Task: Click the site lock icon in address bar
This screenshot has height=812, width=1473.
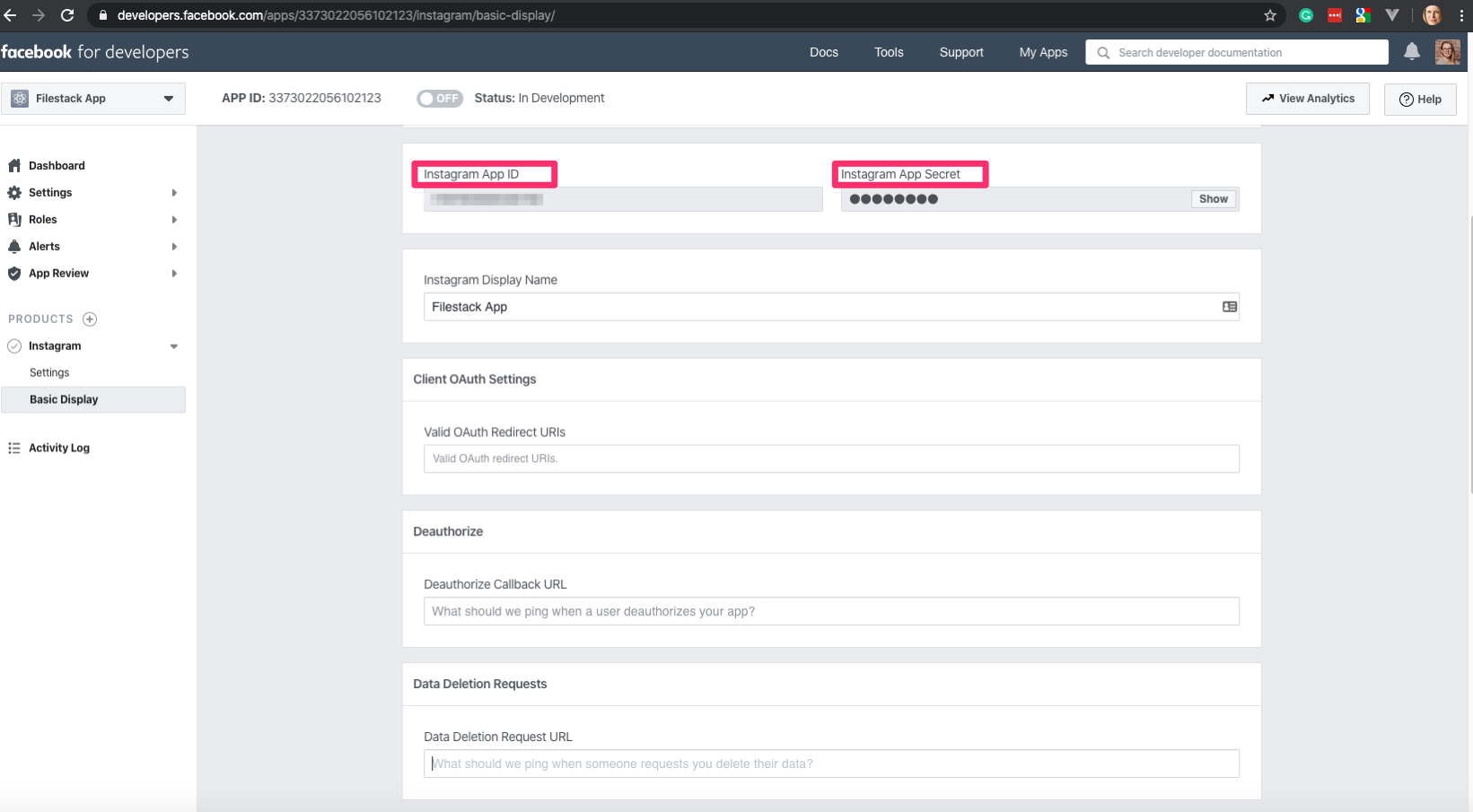Action: pyautogui.click(x=102, y=15)
